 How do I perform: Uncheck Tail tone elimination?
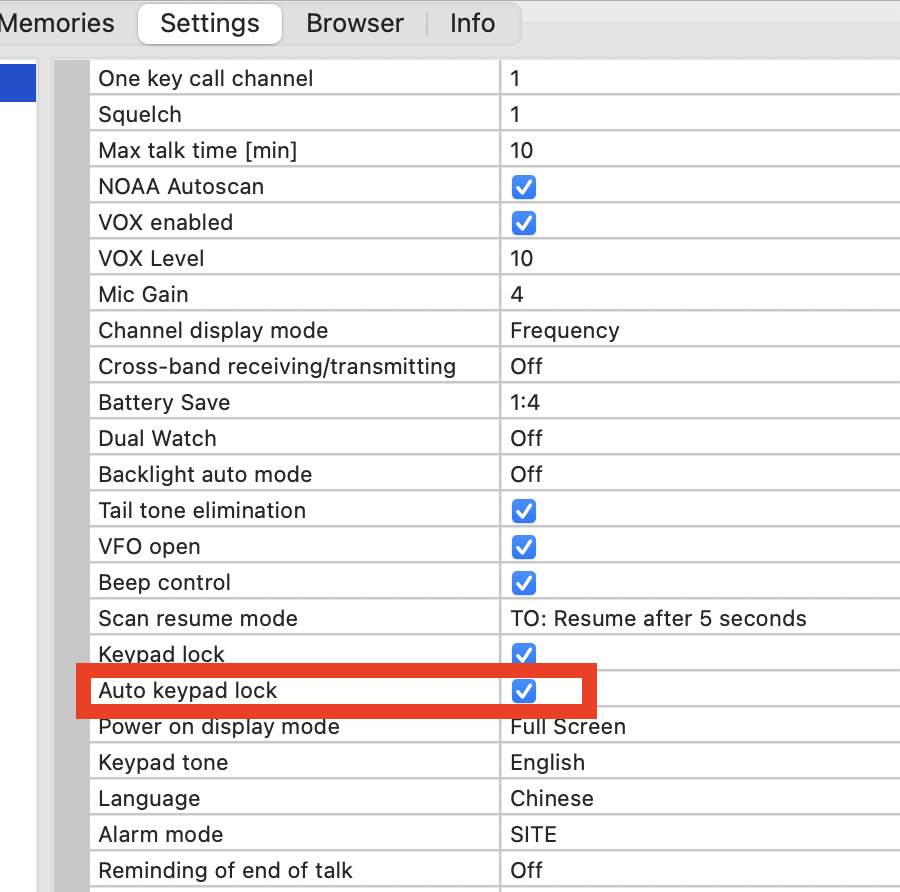(x=523, y=511)
